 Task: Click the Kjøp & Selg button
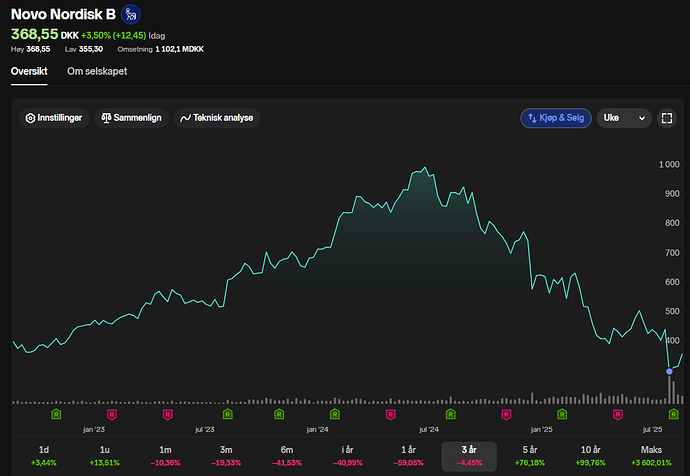(556, 118)
